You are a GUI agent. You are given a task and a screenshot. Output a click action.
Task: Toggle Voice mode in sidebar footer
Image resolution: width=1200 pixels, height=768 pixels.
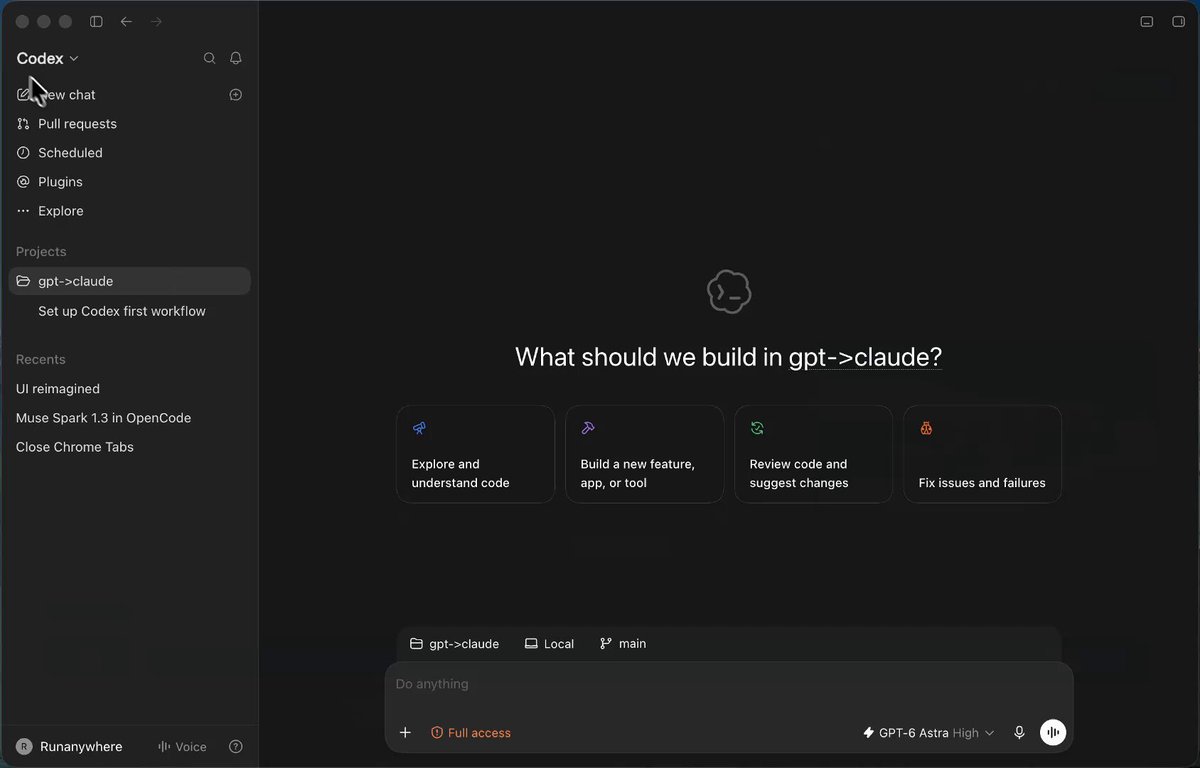click(x=182, y=746)
